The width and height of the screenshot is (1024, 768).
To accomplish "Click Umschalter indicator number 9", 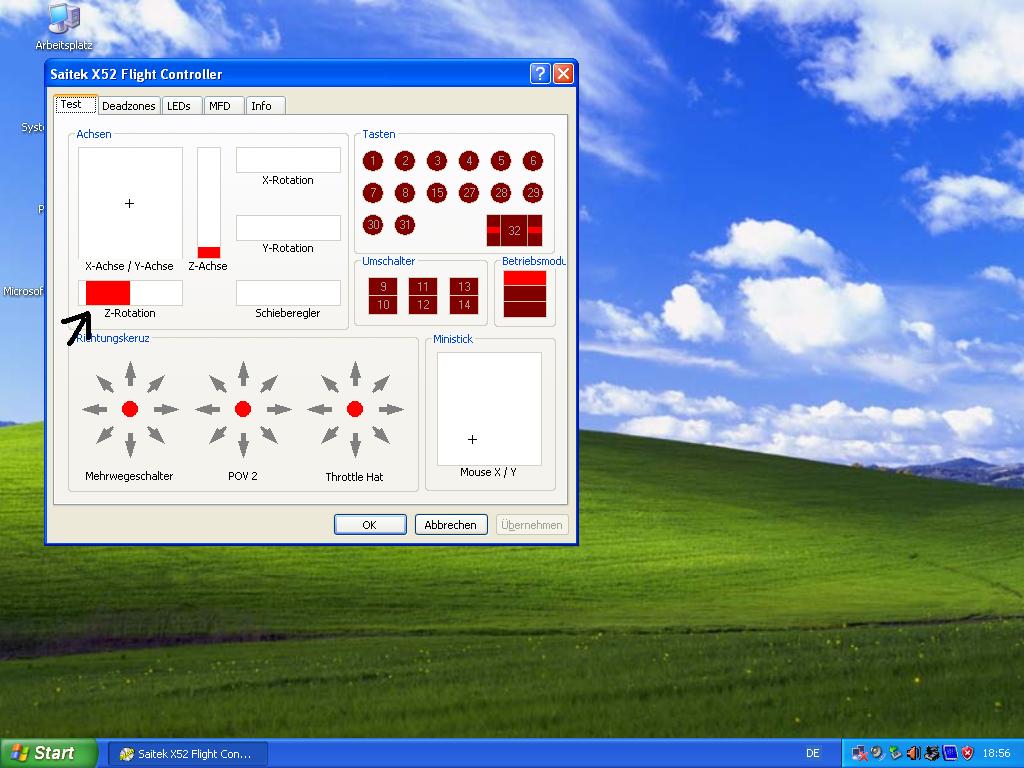I will point(383,287).
